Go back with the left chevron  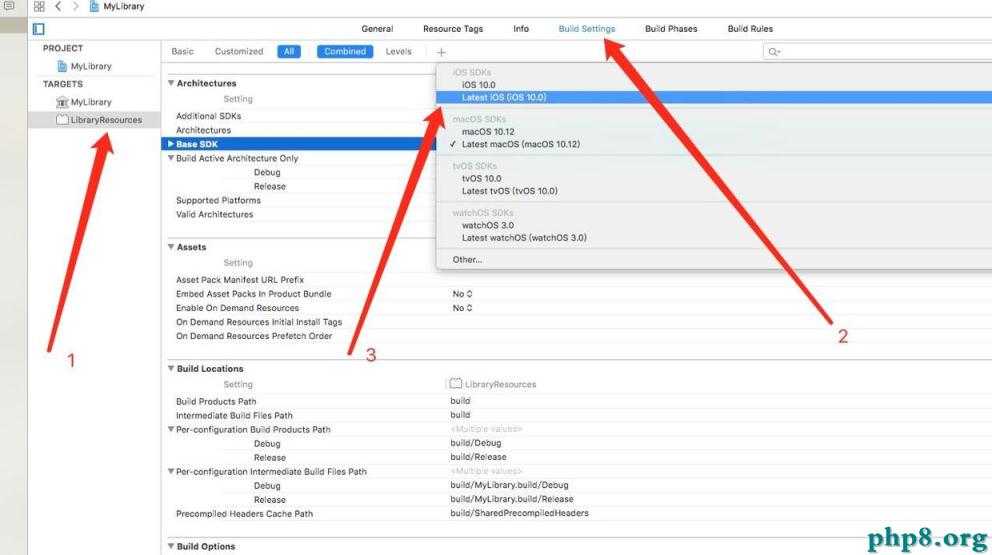(x=58, y=6)
